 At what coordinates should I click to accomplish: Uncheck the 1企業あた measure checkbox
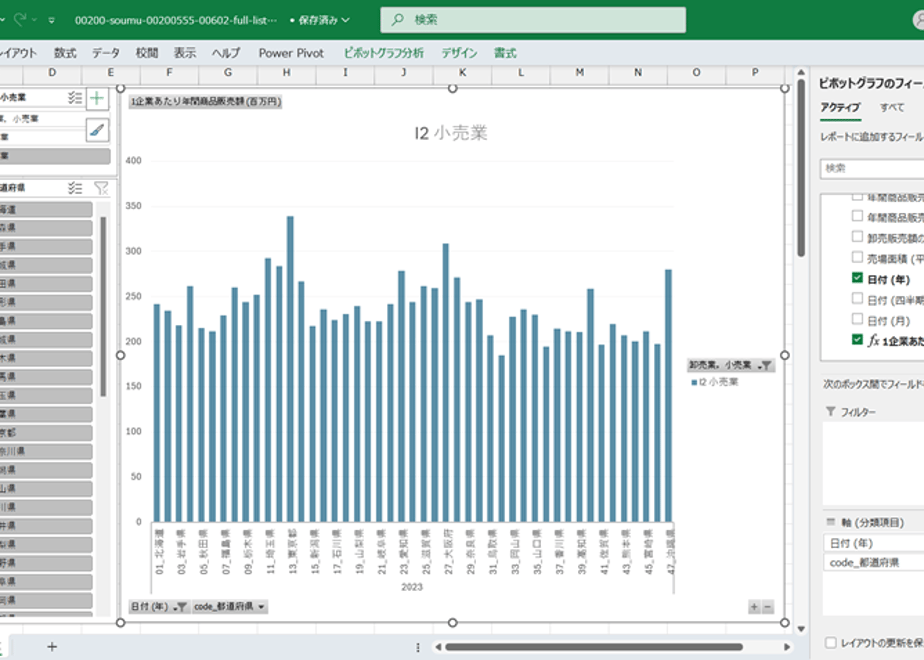[x=857, y=339]
